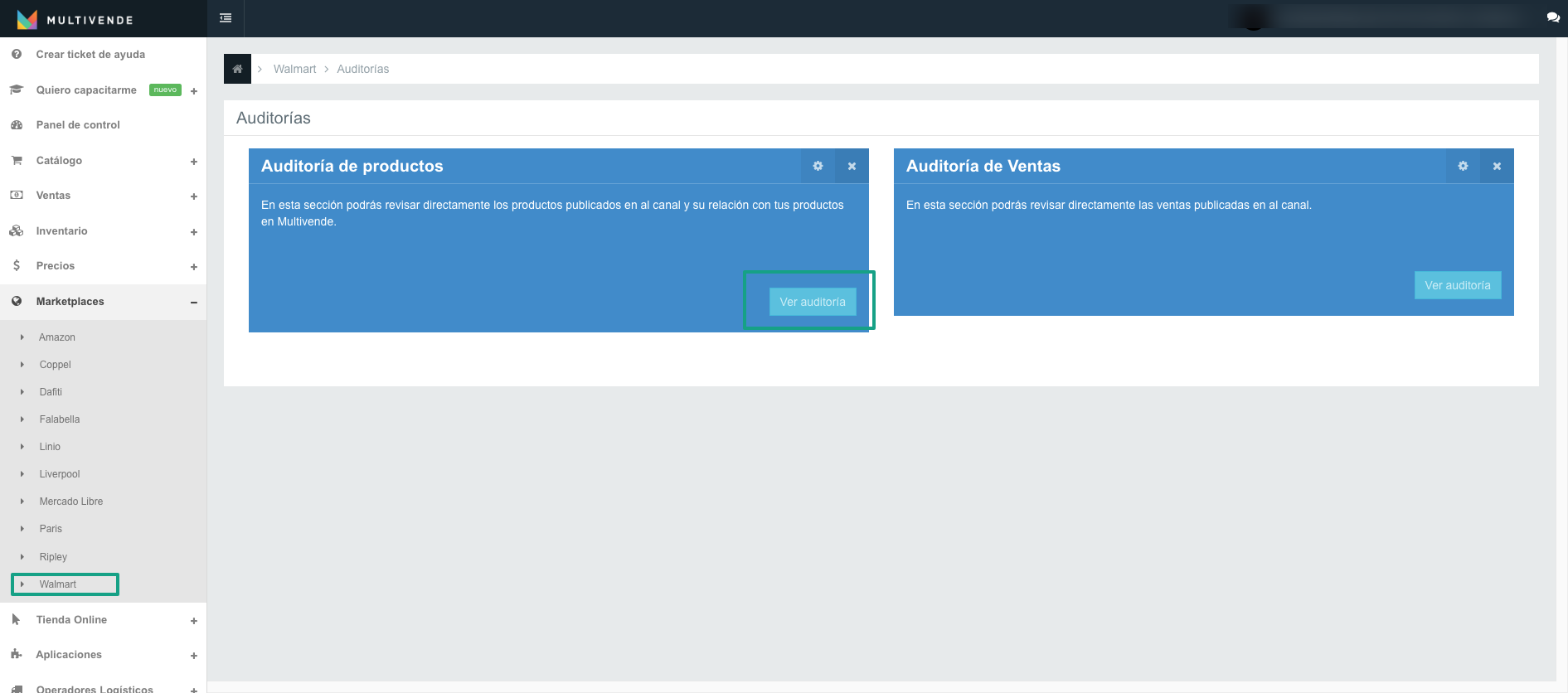Toggle the sidebar hamburger menu icon
1568x693 pixels.
tap(226, 18)
